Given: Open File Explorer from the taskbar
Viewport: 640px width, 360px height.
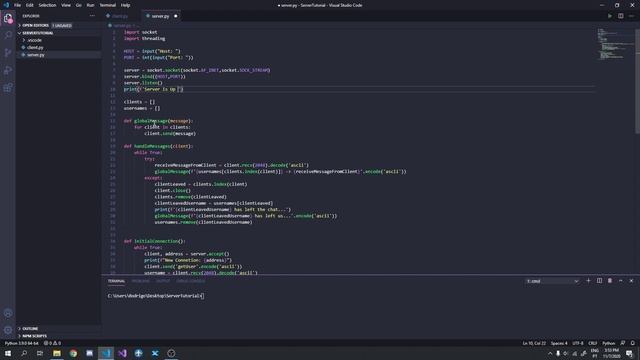Looking at the screenshot, I should click(57, 353).
